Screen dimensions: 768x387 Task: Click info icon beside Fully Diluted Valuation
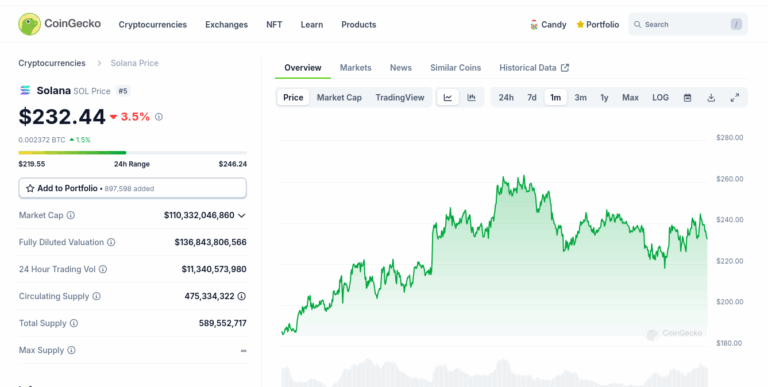(111, 242)
